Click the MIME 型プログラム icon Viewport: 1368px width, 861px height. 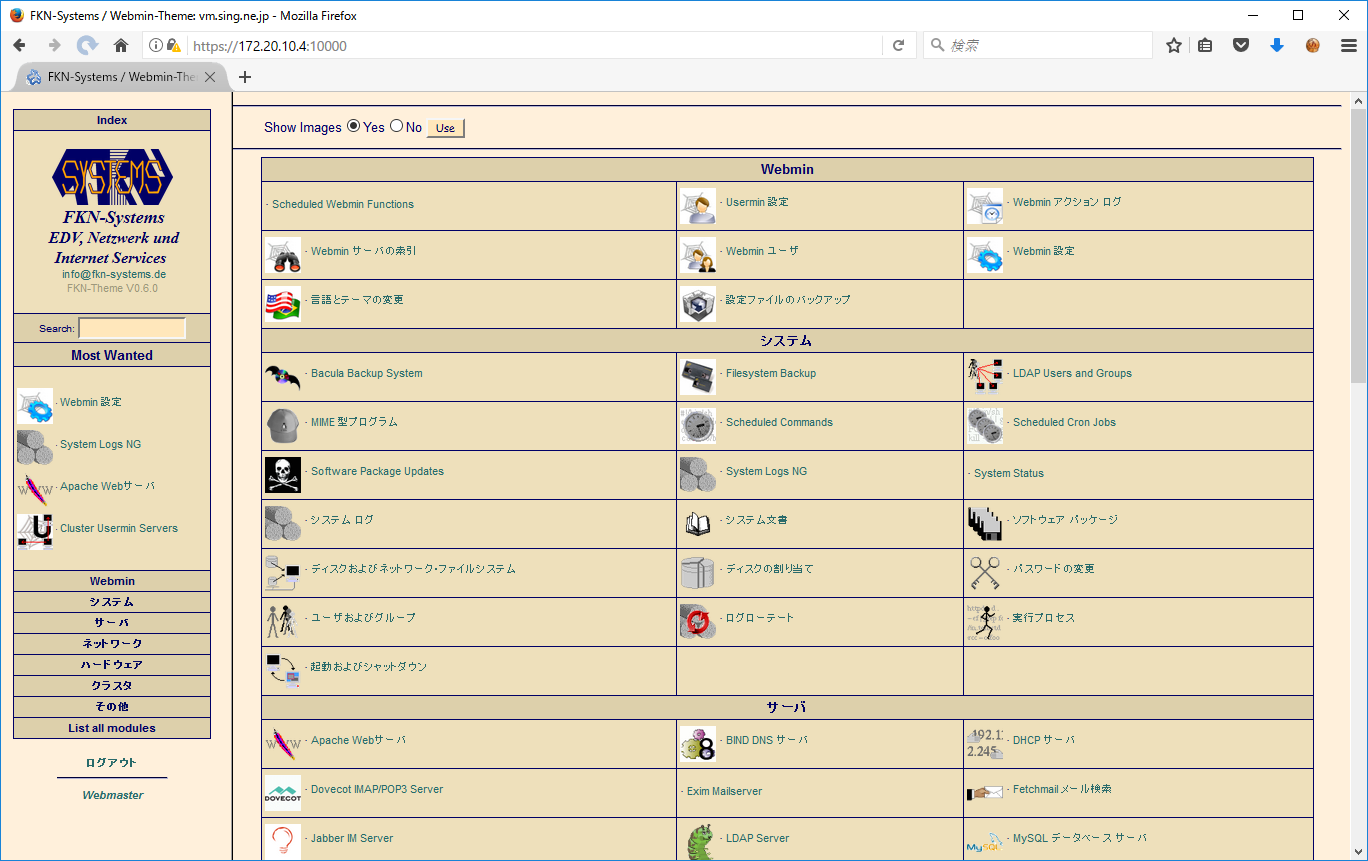point(283,426)
